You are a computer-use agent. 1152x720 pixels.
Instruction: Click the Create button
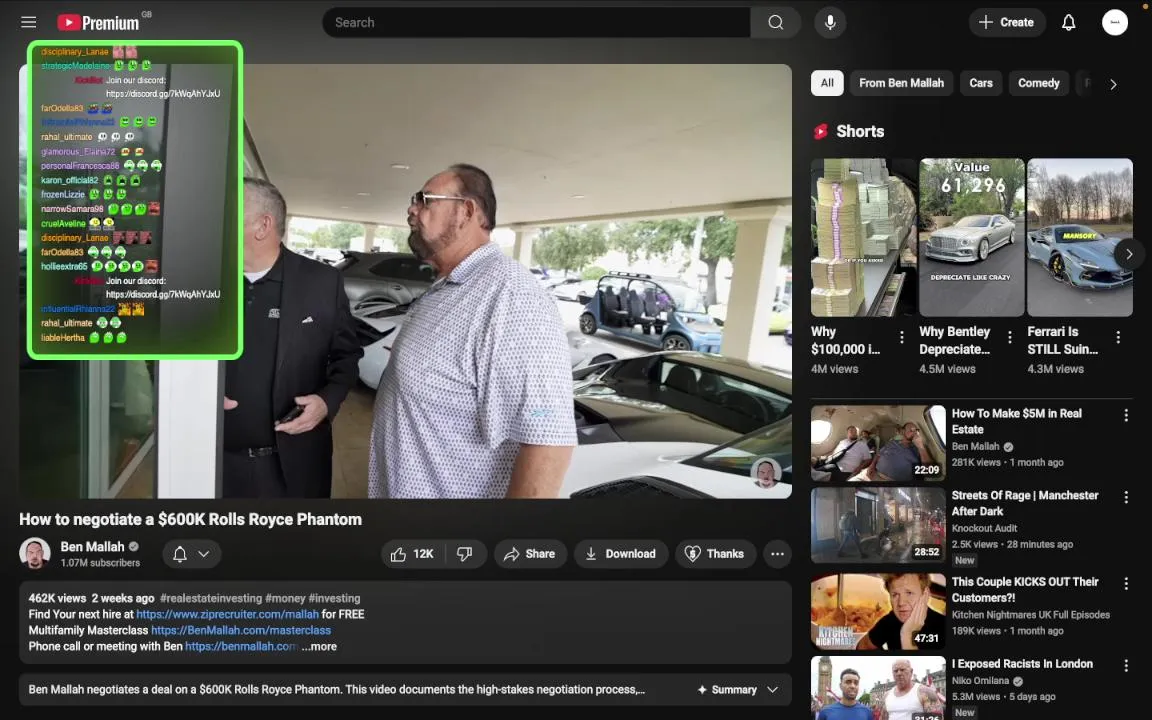[x=1006, y=22]
